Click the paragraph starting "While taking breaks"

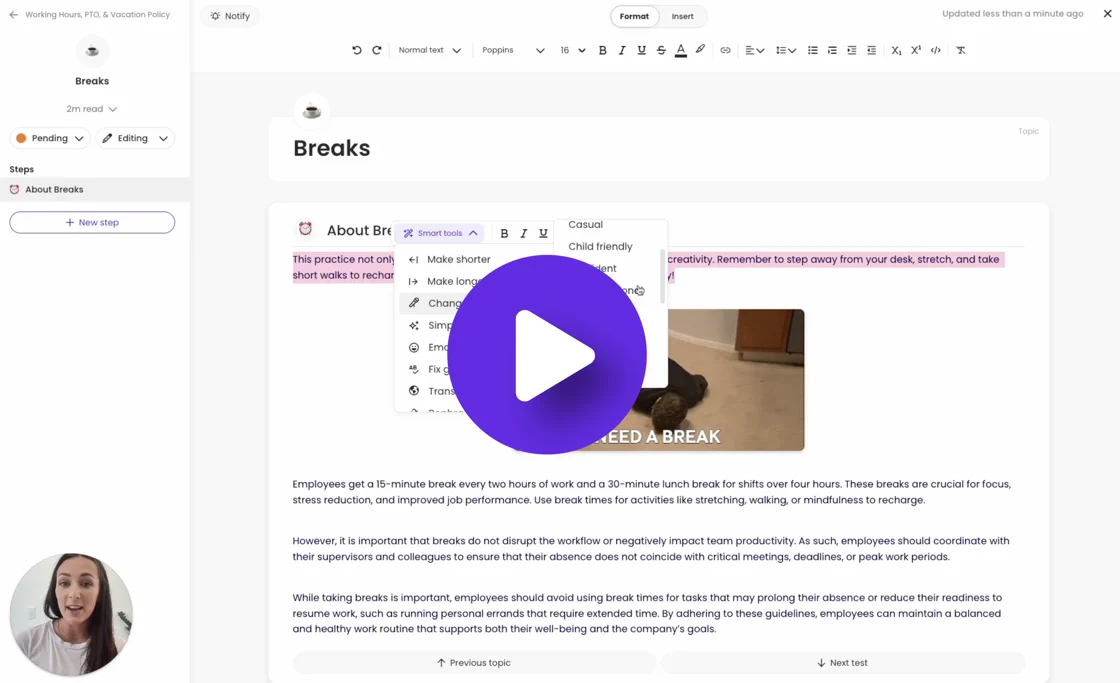(647, 613)
